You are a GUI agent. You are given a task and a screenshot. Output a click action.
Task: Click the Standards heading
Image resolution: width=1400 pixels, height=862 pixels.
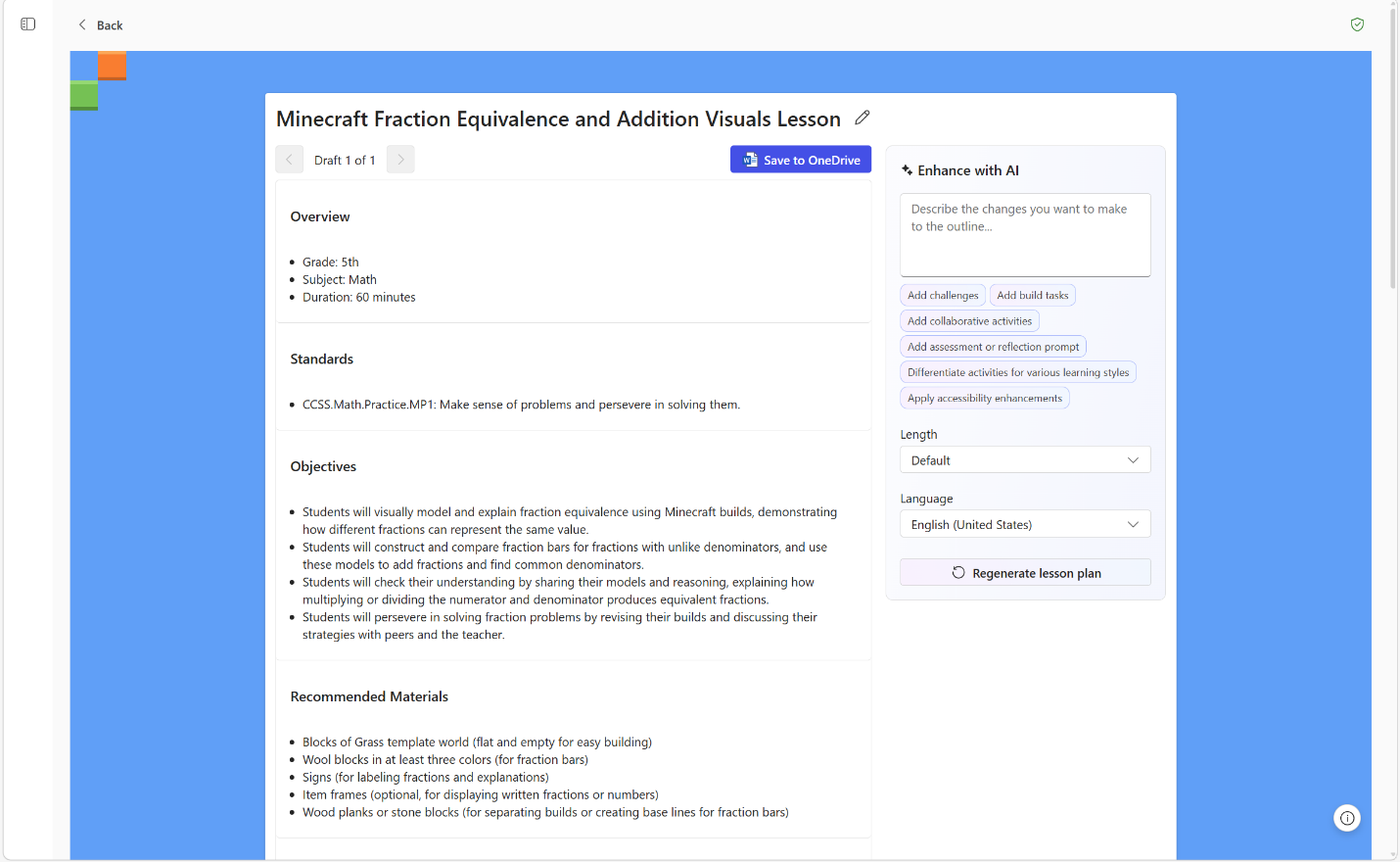coord(322,359)
